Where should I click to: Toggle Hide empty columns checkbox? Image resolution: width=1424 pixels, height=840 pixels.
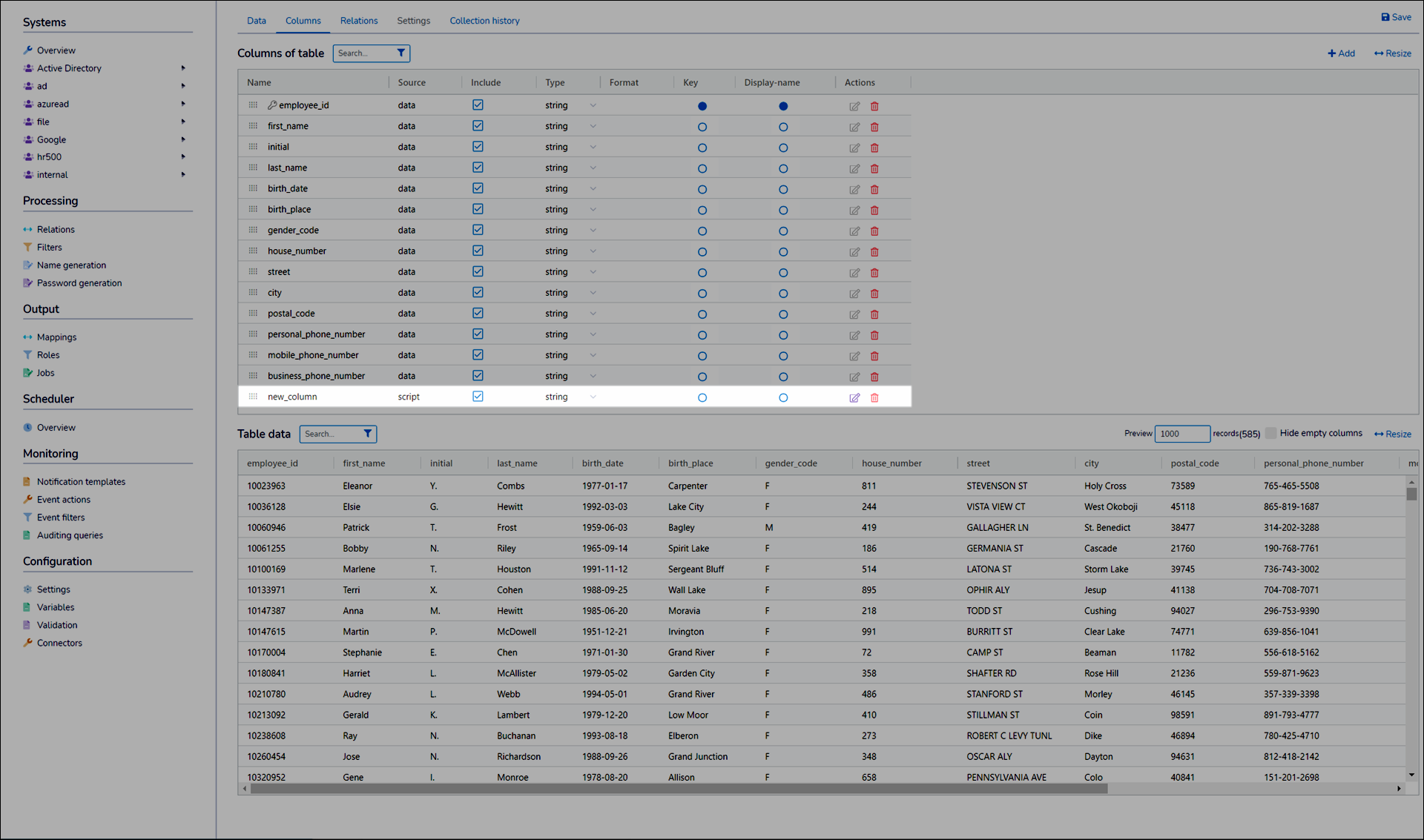tap(1271, 433)
